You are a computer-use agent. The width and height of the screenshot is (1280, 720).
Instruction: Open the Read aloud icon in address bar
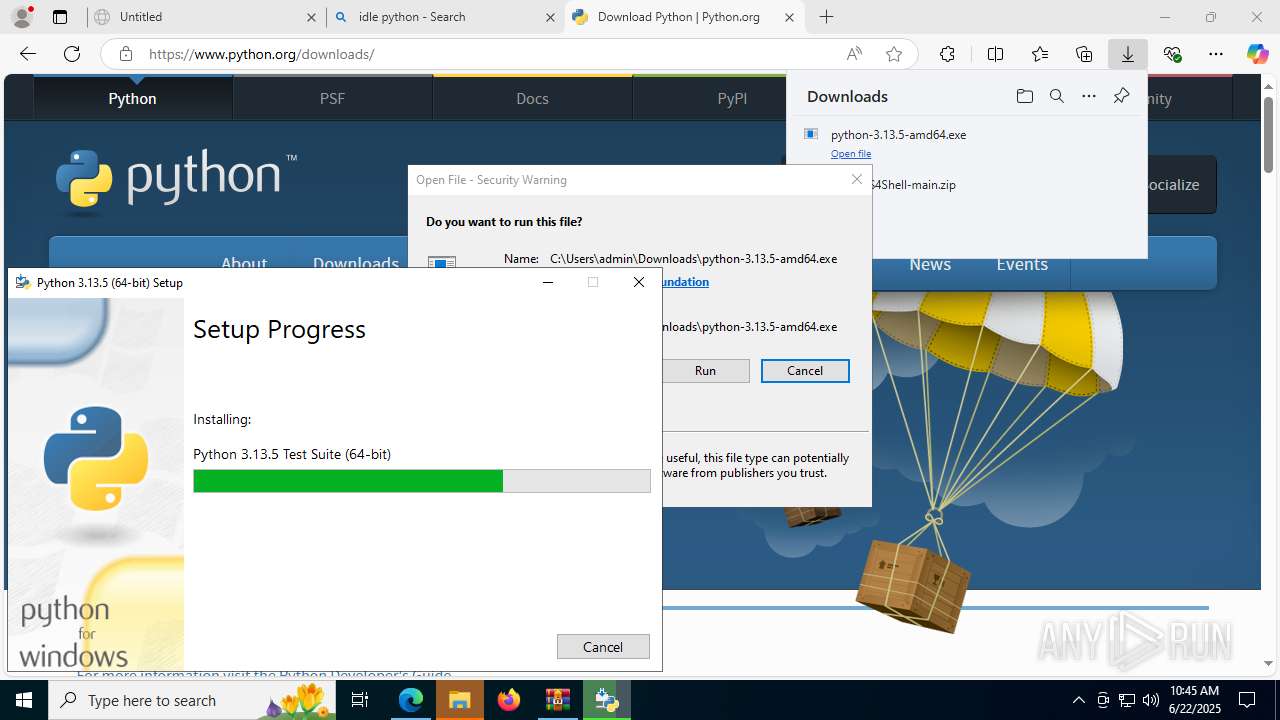(854, 54)
